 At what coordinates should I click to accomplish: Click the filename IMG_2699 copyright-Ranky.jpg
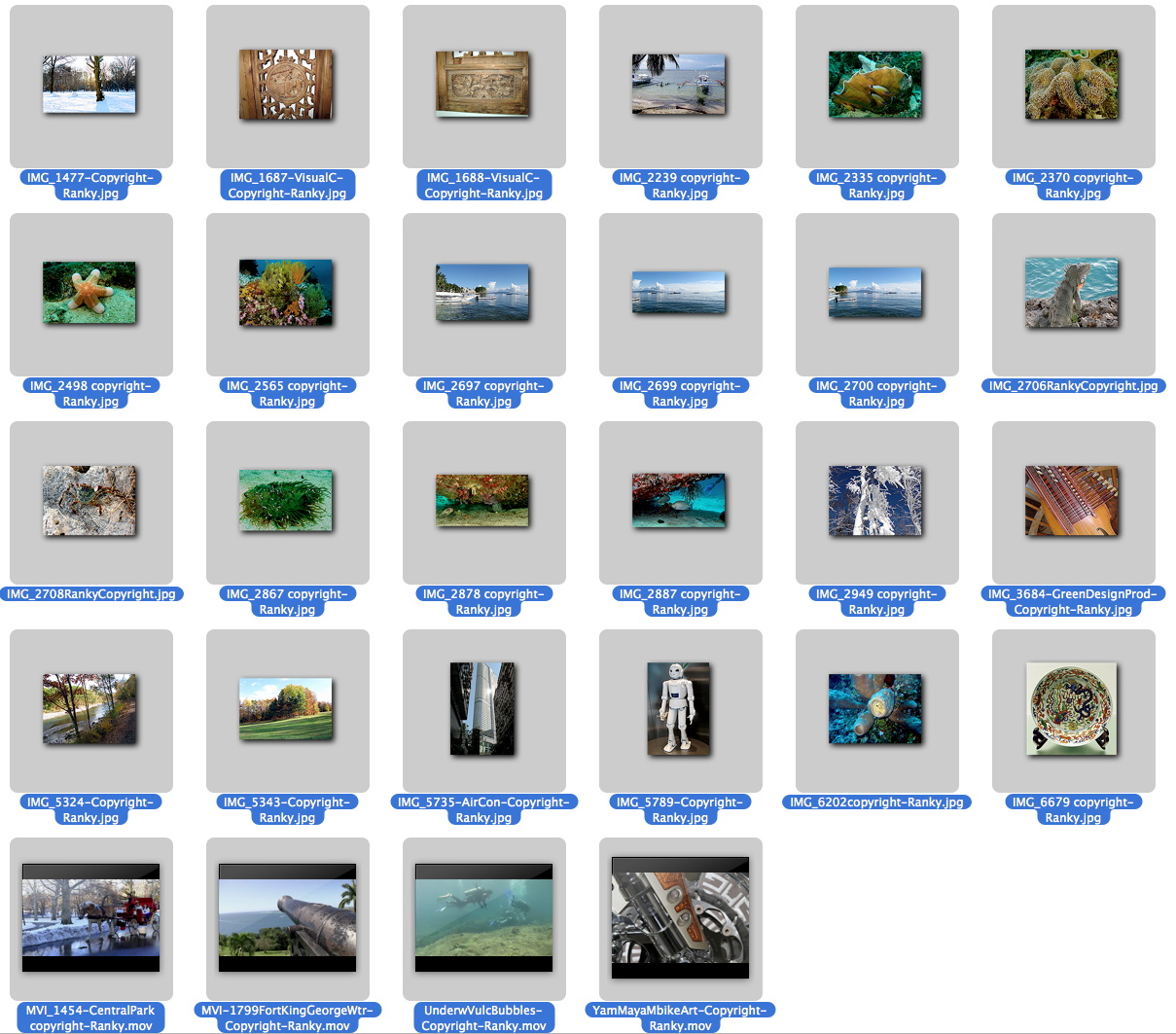click(x=680, y=393)
